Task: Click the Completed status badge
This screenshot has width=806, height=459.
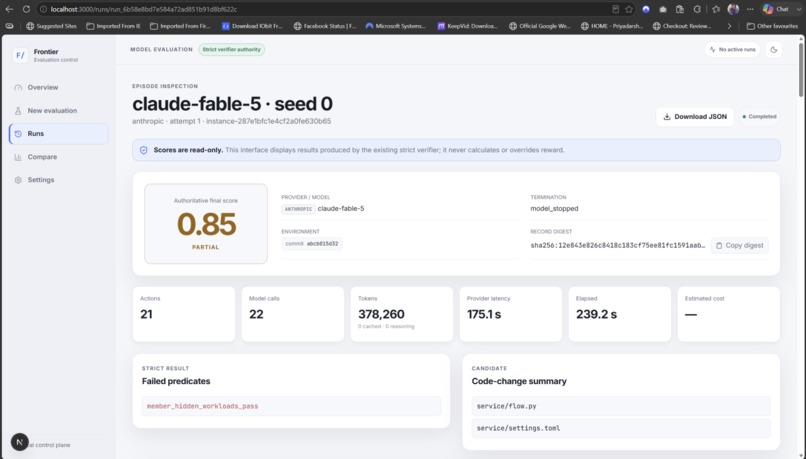Action: (x=759, y=117)
